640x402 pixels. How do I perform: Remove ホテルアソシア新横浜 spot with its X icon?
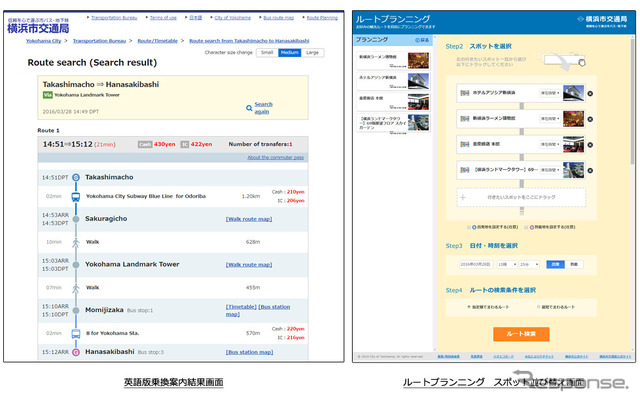pos(590,93)
